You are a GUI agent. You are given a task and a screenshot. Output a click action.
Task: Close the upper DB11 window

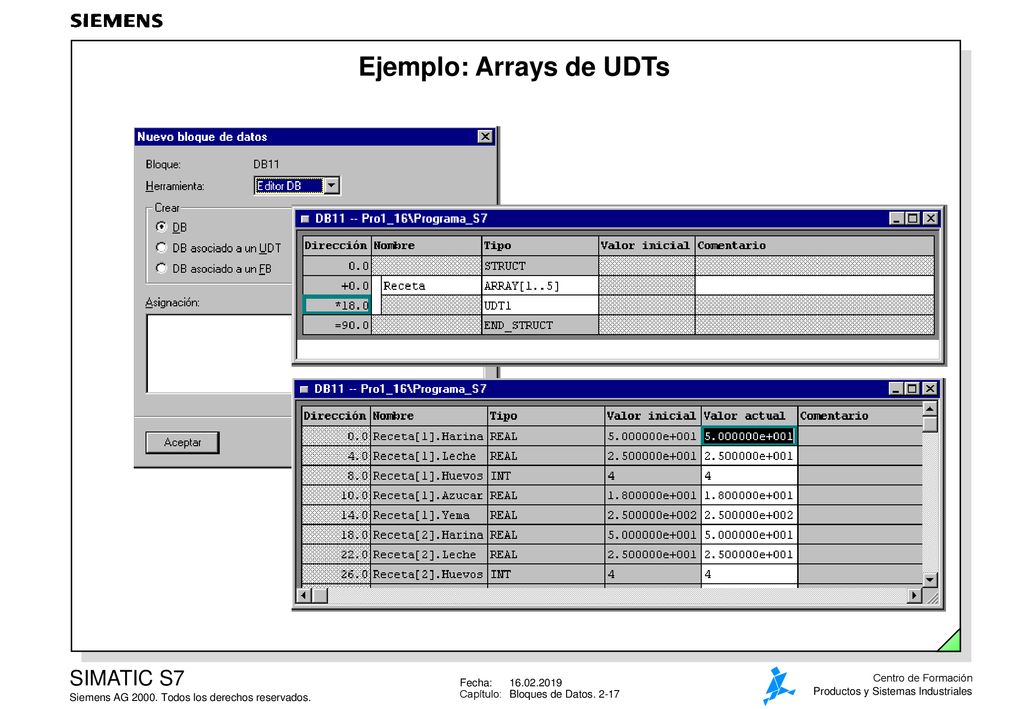pyautogui.click(x=930, y=219)
